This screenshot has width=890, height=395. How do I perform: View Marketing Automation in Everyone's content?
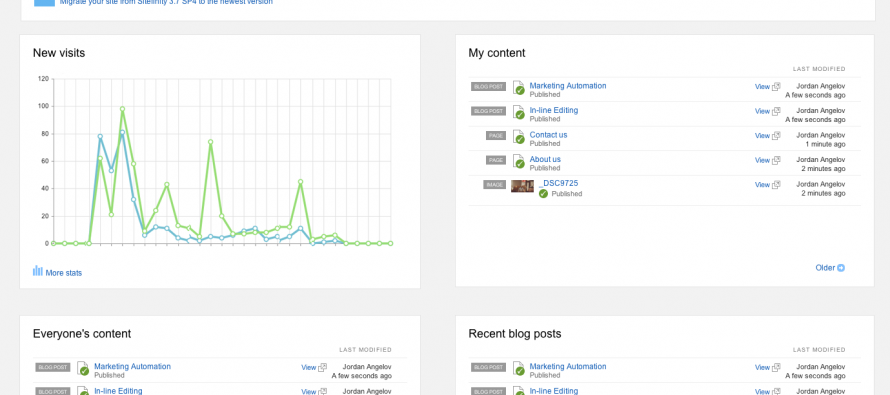tap(309, 368)
